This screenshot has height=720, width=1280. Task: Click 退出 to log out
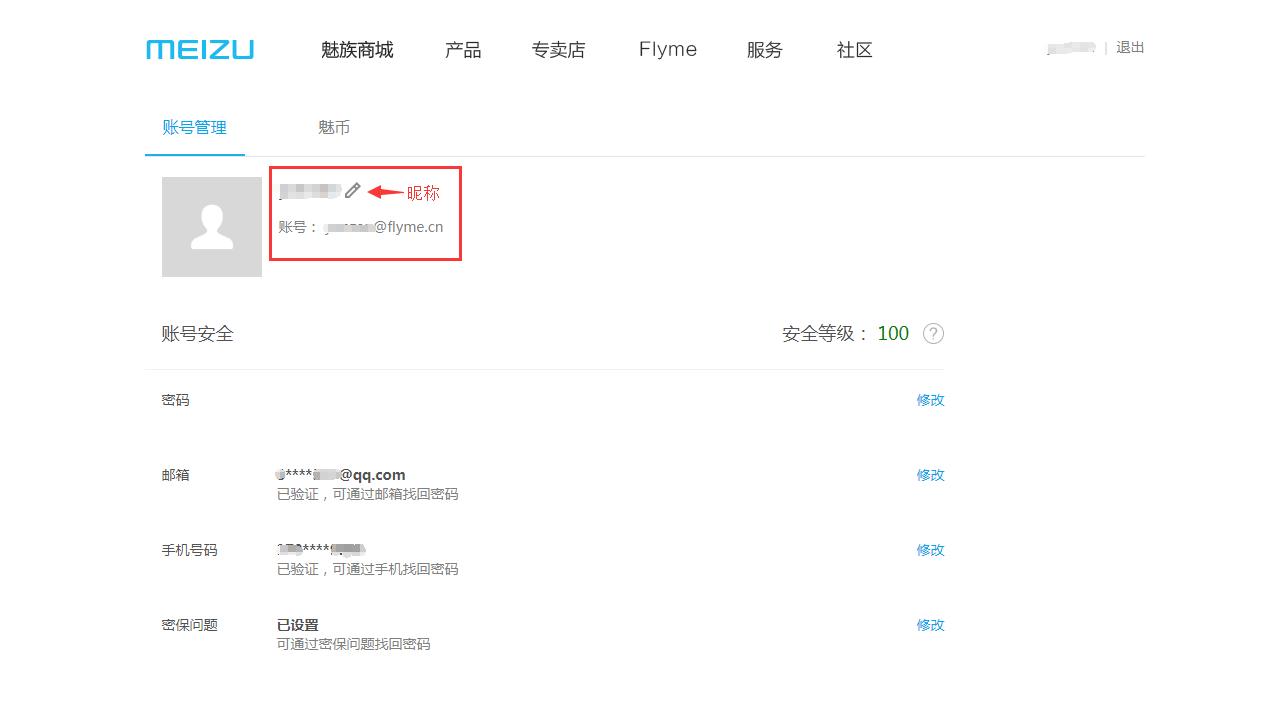click(1130, 47)
